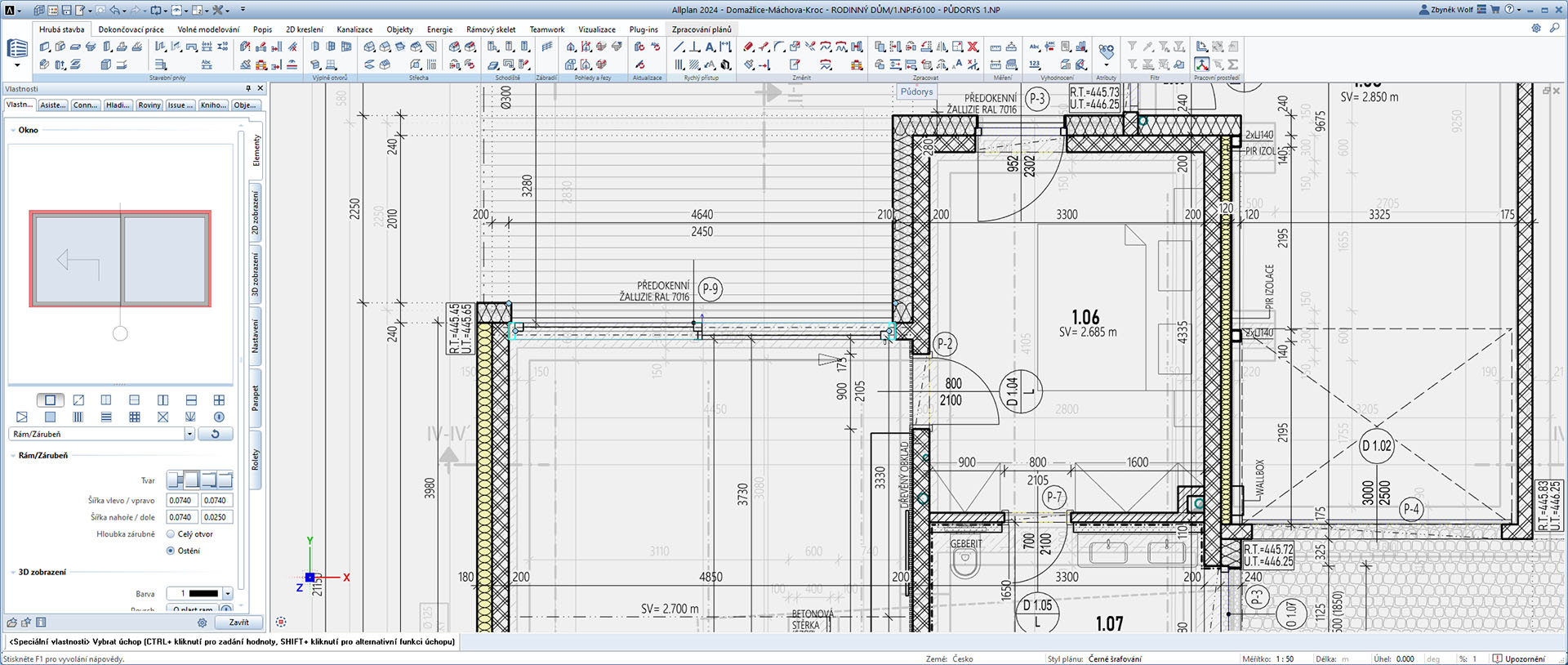
Task: Collapse the Okno section
Action: pyautogui.click(x=12, y=130)
